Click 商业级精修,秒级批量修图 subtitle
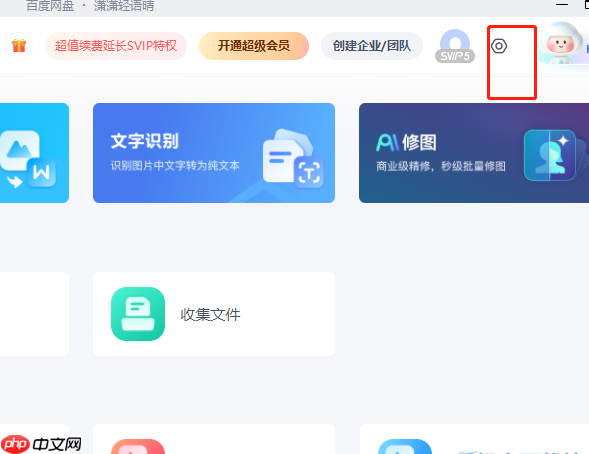Image resolution: width=589 pixels, height=454 pixels. [441, 166]
